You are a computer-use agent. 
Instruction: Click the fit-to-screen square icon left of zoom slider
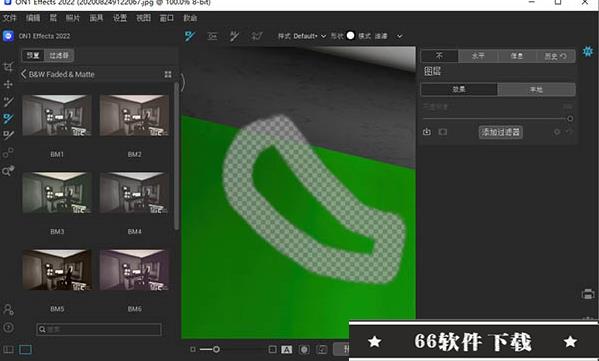coord(193,349)
